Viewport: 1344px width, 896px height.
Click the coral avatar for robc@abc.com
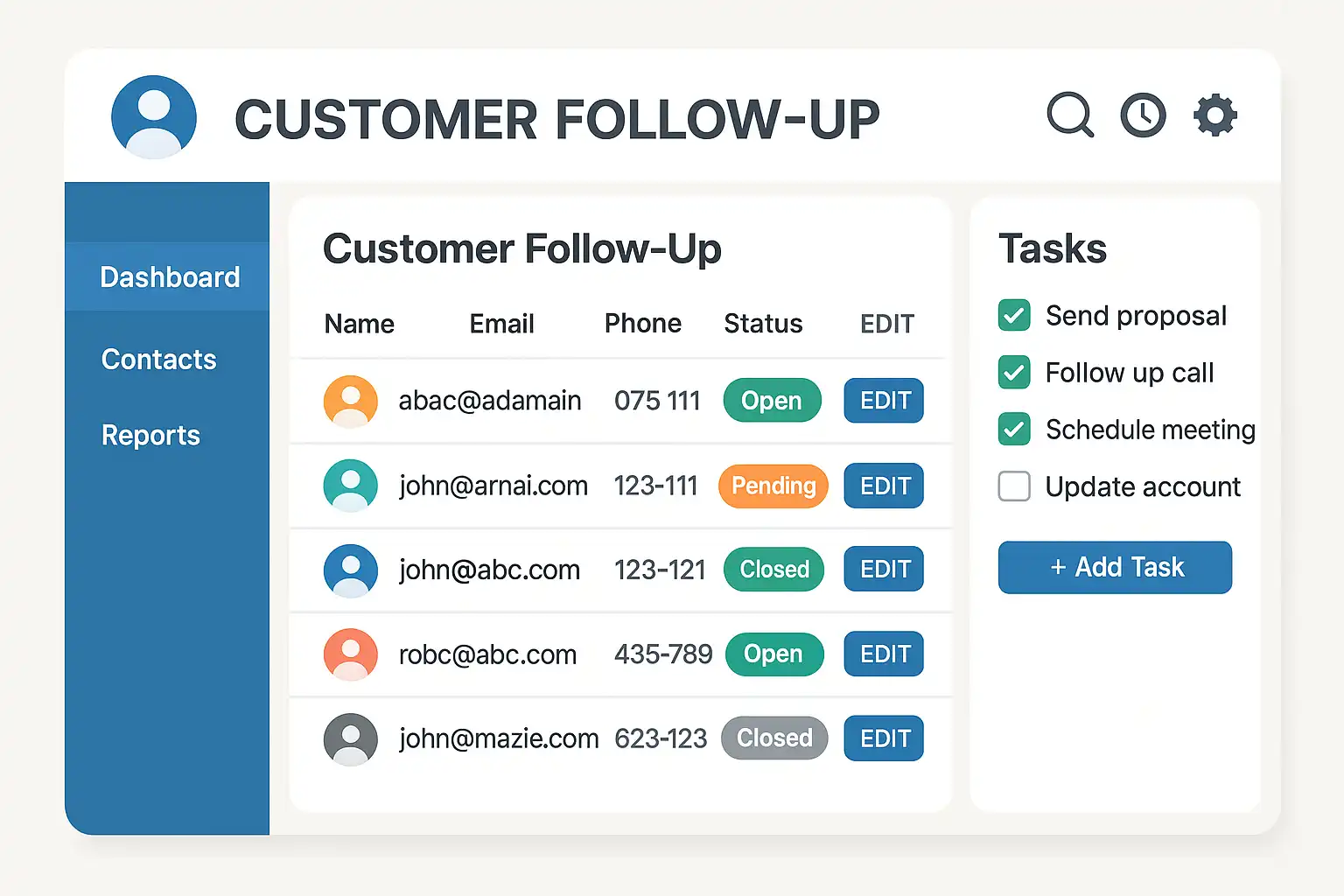tap(350, 654)
